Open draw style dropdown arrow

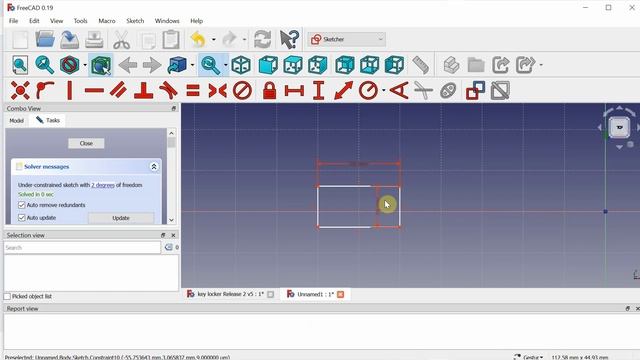coord(85,65)
